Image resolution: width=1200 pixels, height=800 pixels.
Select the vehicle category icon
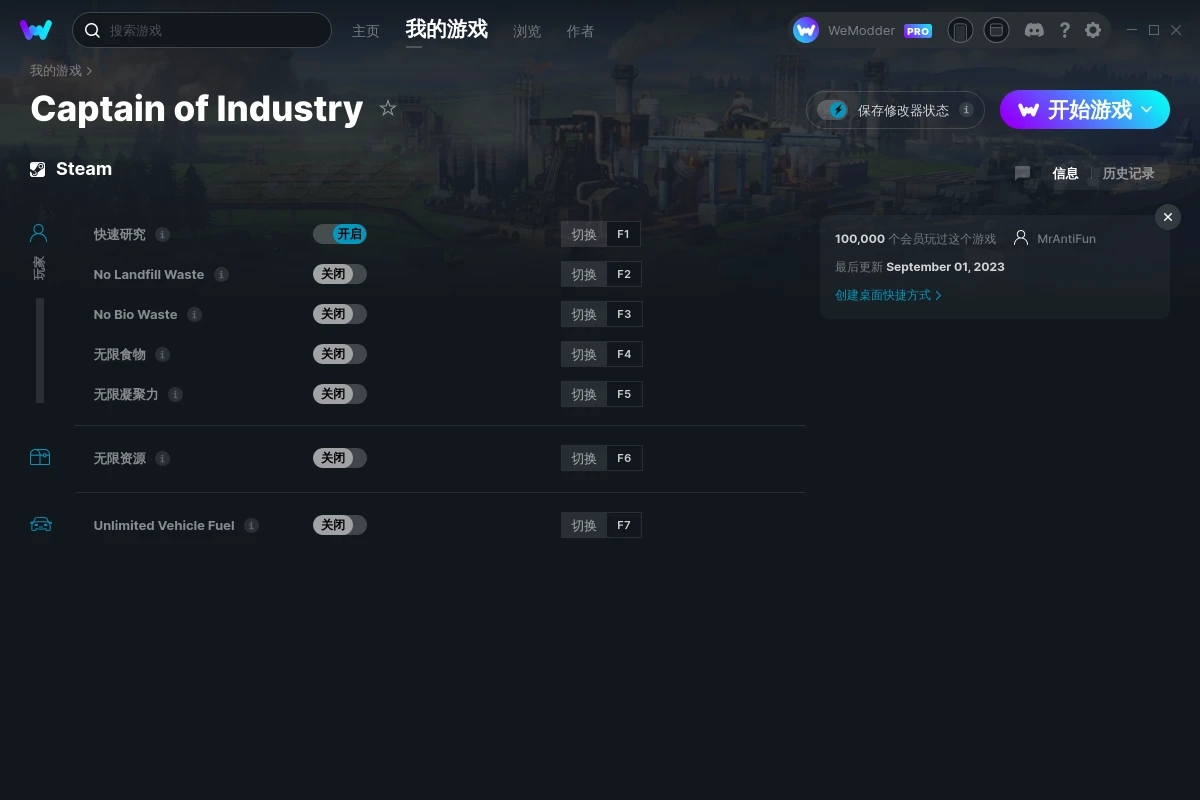point(41,524)
